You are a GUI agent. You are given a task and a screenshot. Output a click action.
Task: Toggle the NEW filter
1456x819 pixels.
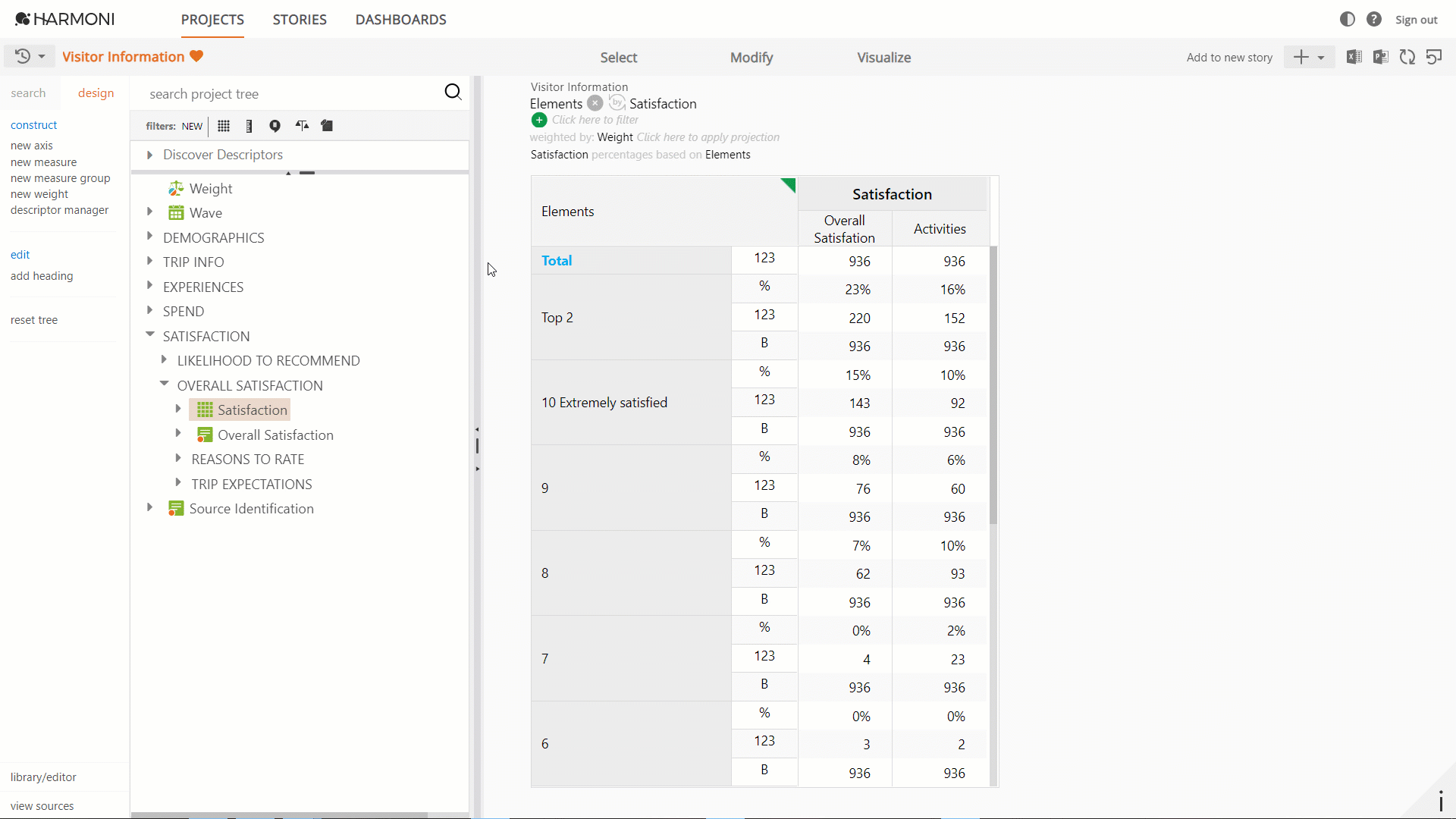point(192,127)
